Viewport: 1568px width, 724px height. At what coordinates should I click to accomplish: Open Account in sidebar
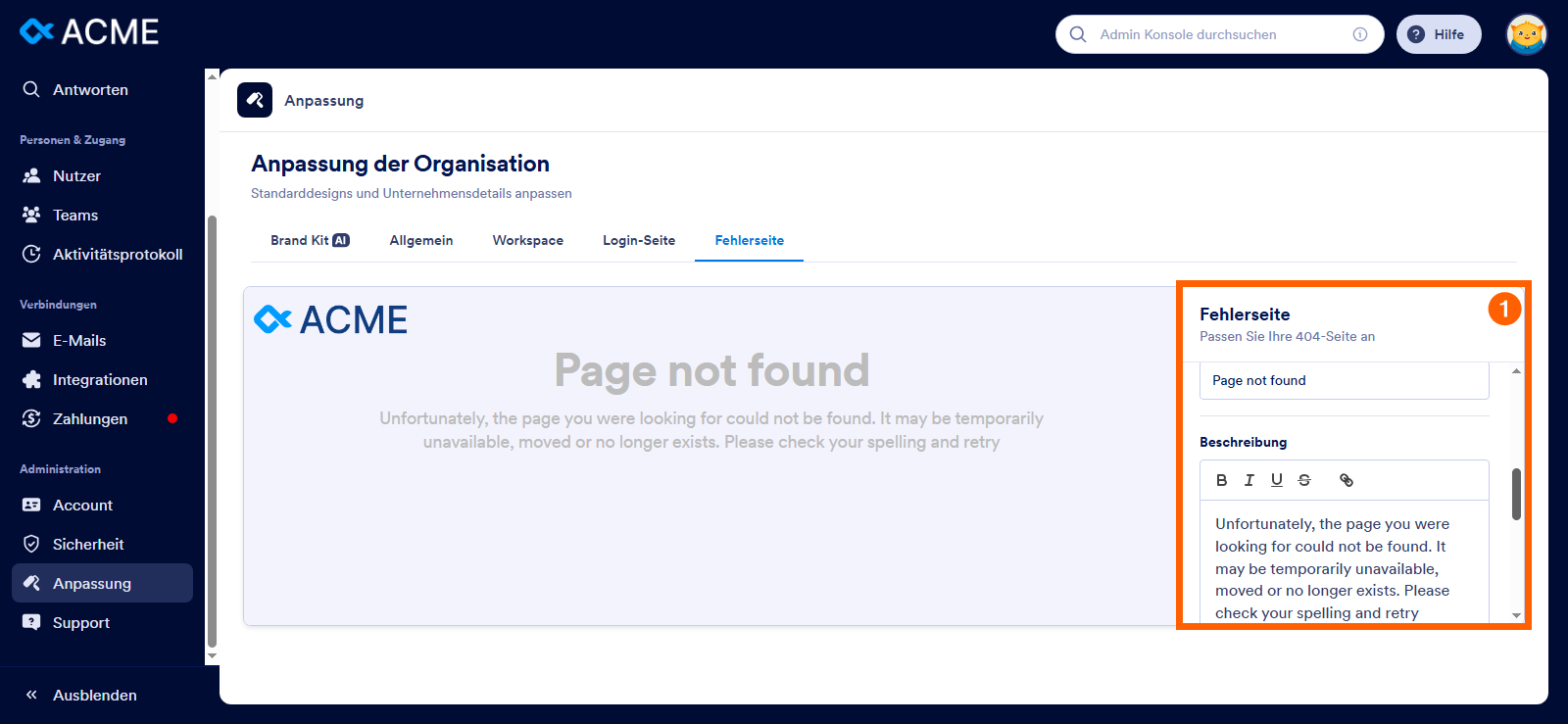tap(102, 505)
